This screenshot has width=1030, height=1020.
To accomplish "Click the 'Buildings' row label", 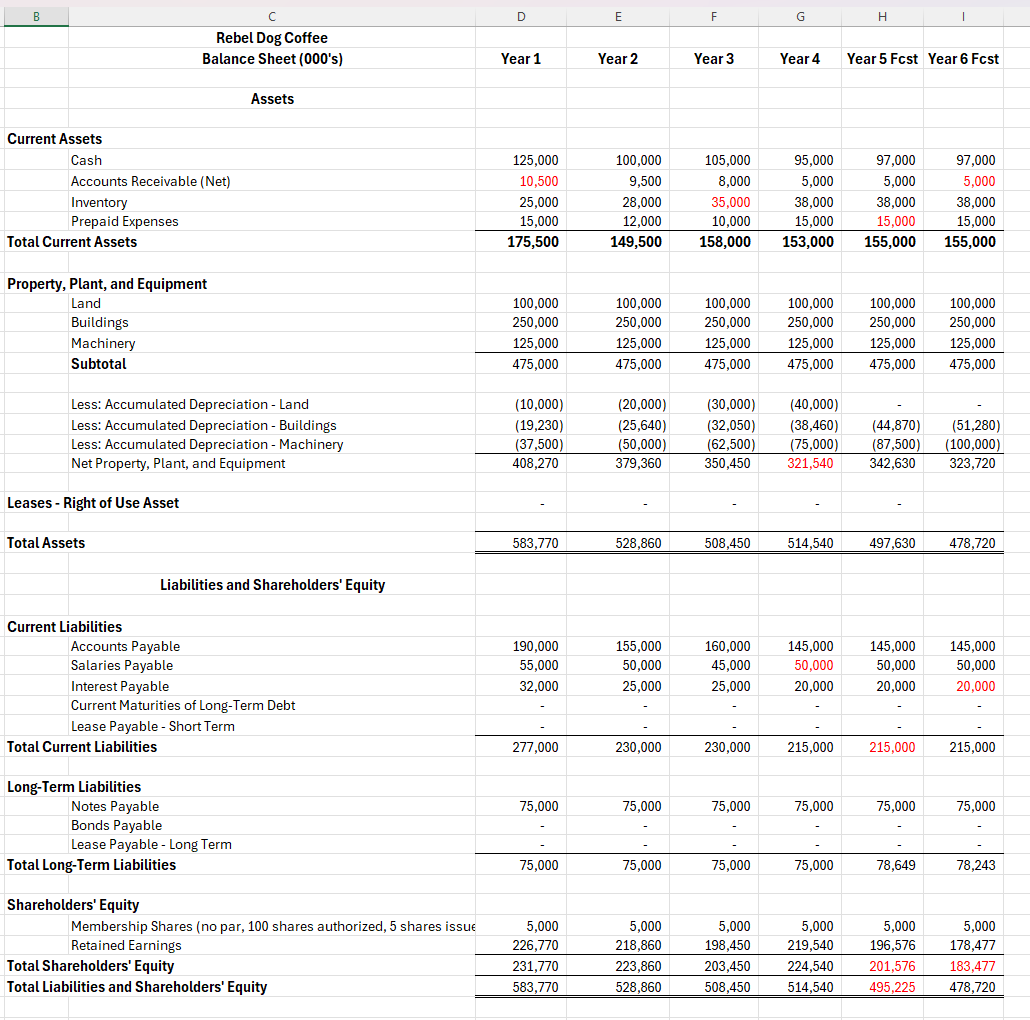I will point(100,322).
